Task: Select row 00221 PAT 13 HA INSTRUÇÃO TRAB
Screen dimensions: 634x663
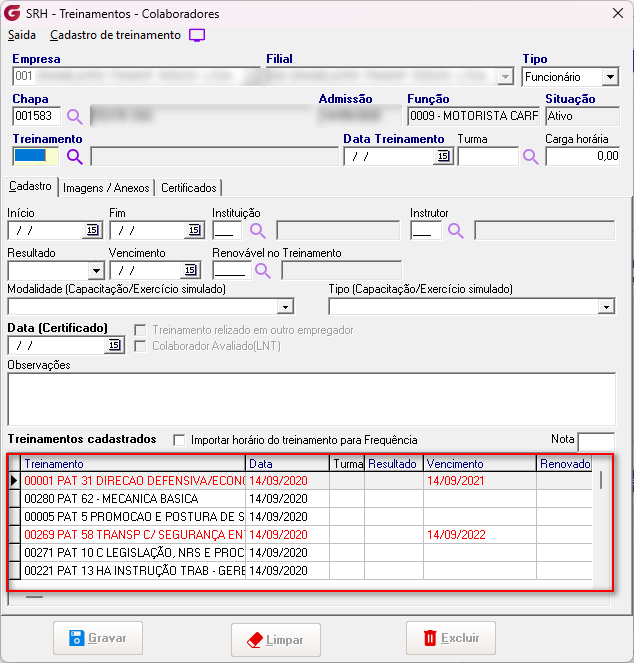Action: point(300,570)
